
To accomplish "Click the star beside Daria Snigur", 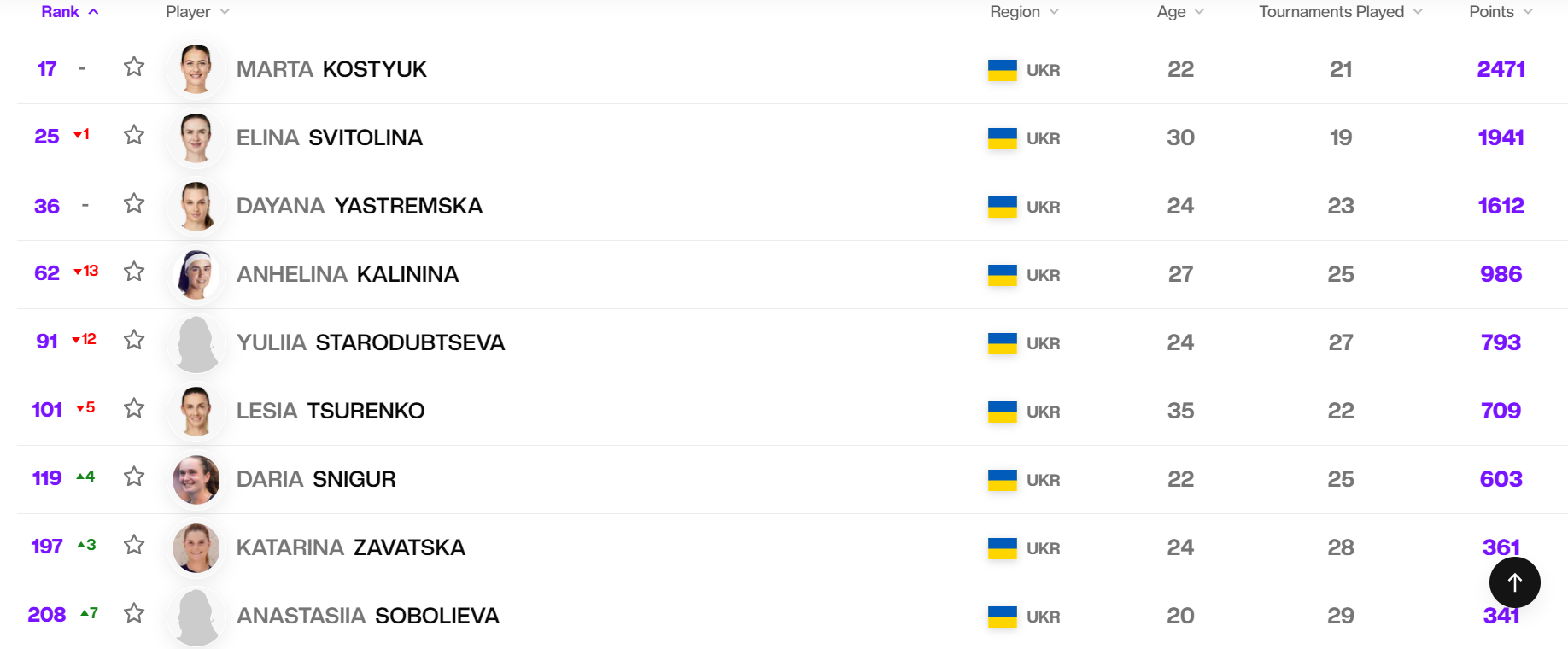I will pos(134,479).
